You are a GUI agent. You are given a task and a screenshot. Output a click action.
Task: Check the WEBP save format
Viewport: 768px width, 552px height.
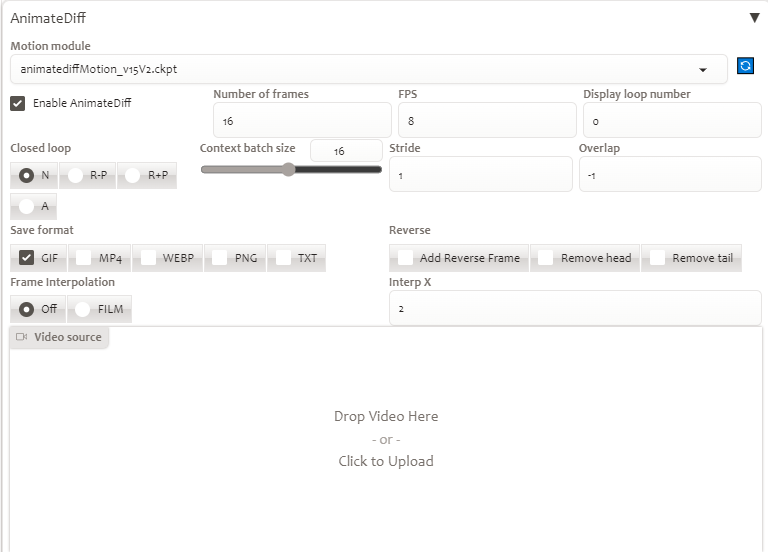point(148,258)
